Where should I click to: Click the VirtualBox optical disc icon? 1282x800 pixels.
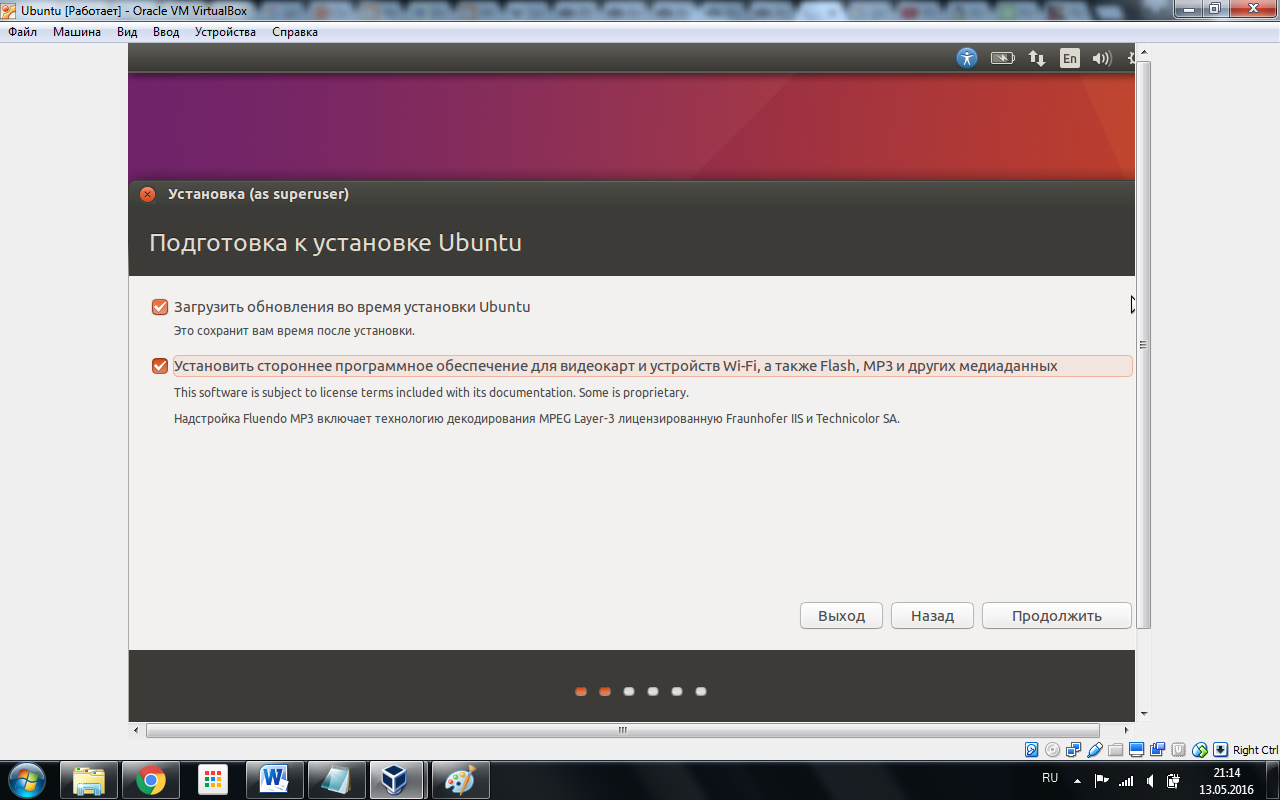point(1053,750)
